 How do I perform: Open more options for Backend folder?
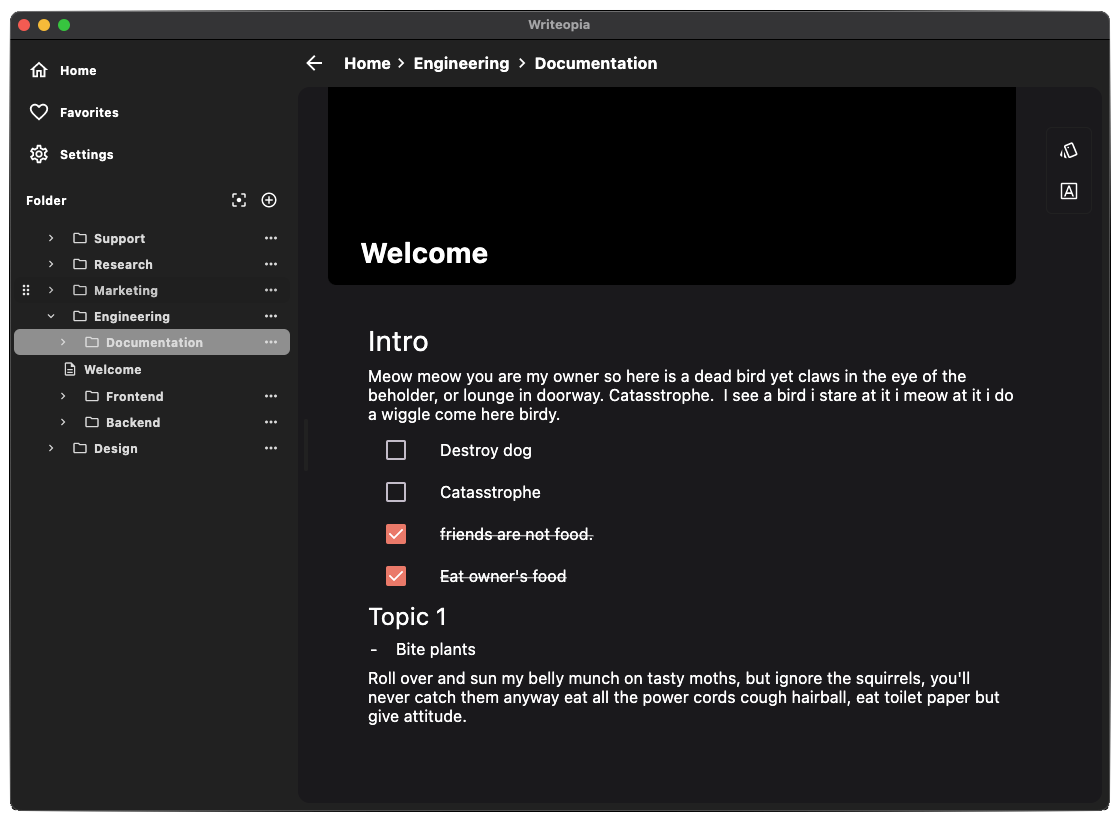pos(270,422)
